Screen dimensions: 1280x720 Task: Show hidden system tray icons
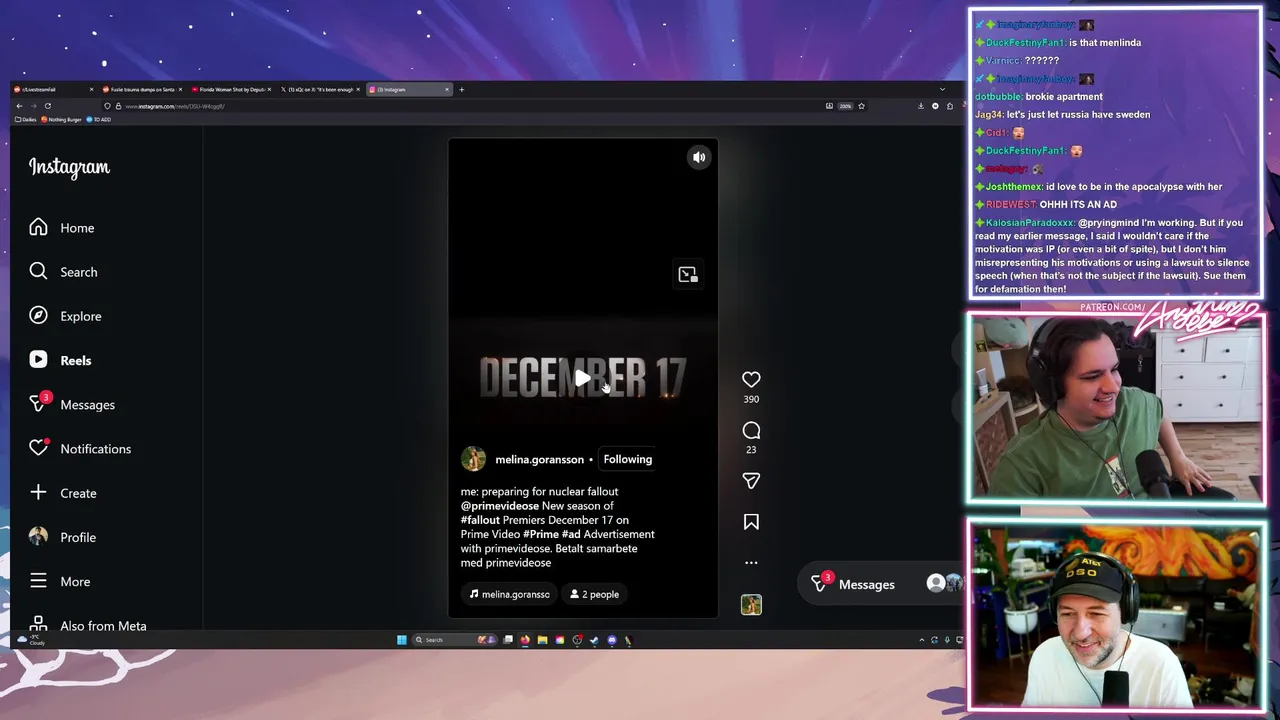[921, 640]
